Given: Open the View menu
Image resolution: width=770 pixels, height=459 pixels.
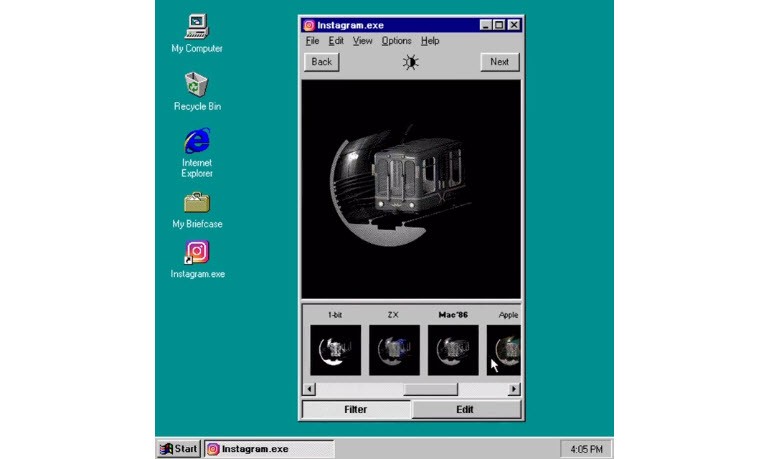Looking at the screenshot, I should 362,41.
